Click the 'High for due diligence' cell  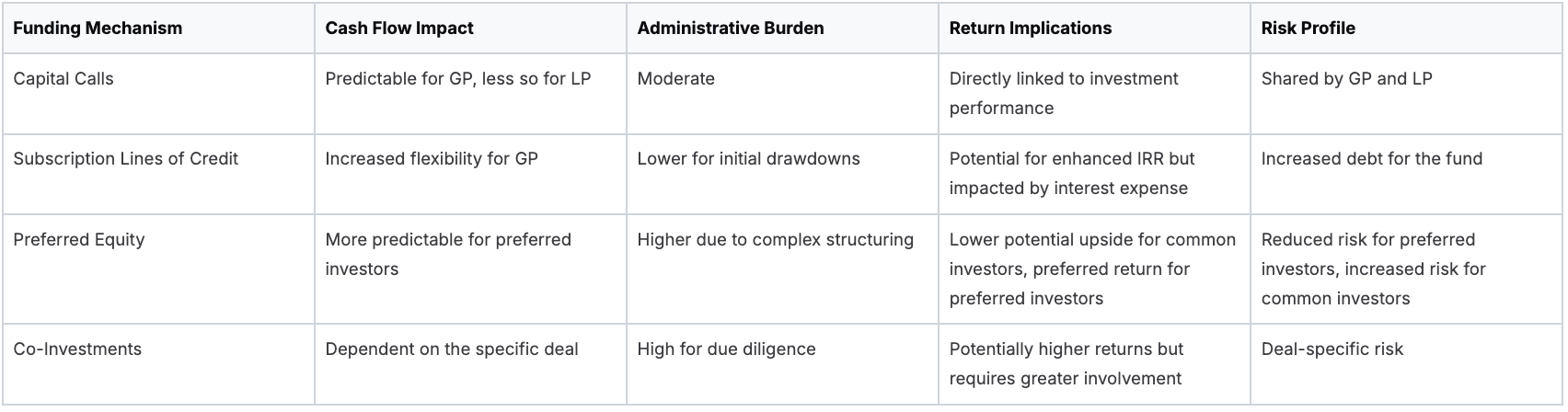click(727, 349)
